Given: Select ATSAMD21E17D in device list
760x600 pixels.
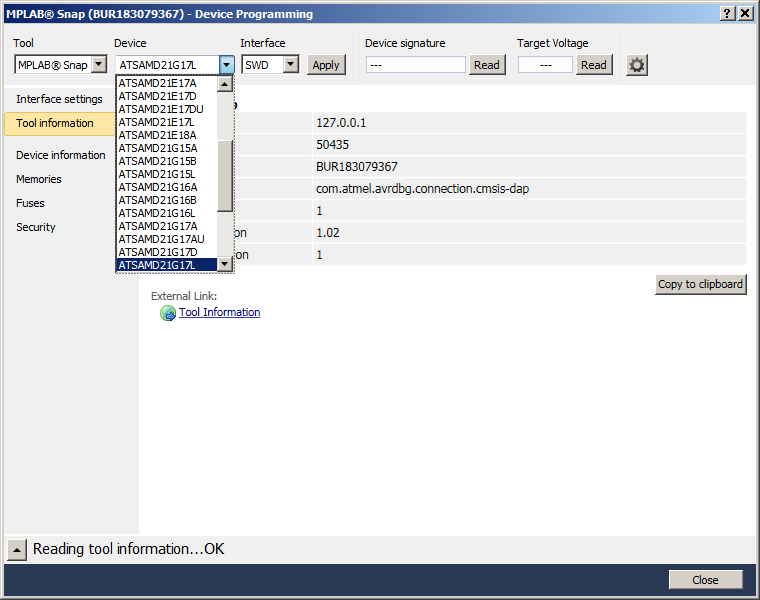Looking at the screenshot, I should point(167,96).
